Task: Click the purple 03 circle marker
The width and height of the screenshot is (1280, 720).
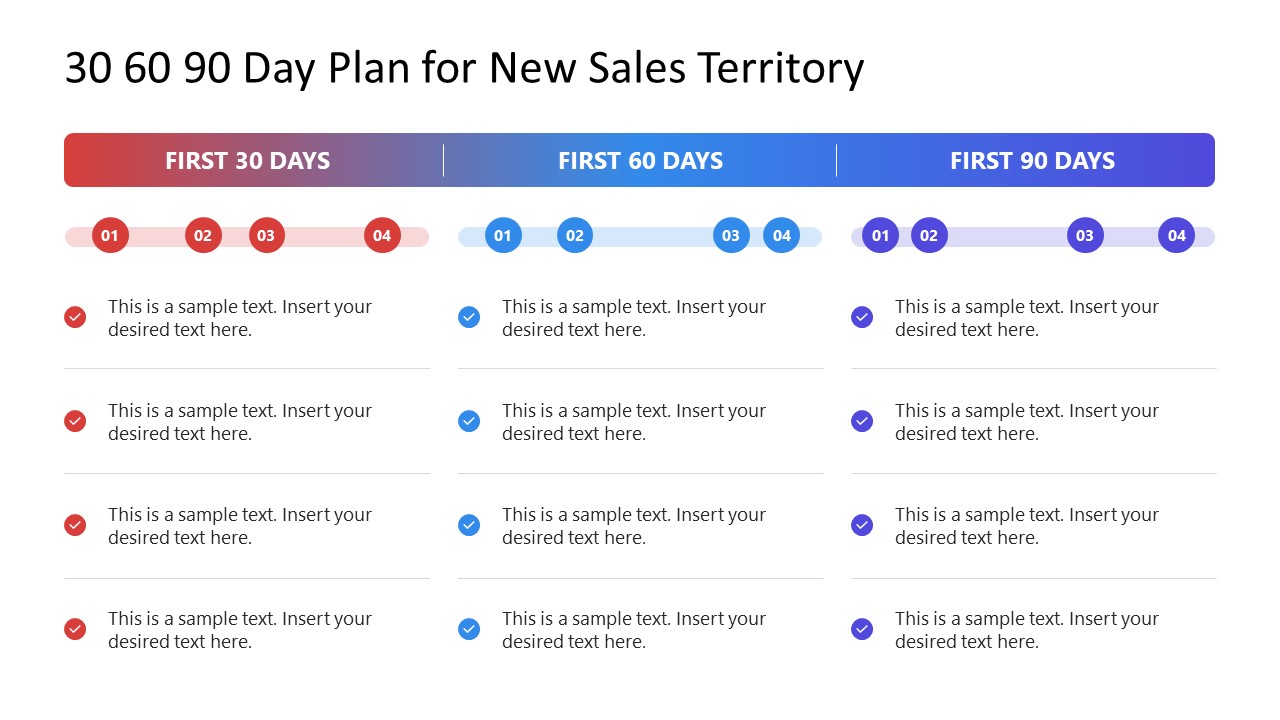Action: click(x=1085, y=236)
